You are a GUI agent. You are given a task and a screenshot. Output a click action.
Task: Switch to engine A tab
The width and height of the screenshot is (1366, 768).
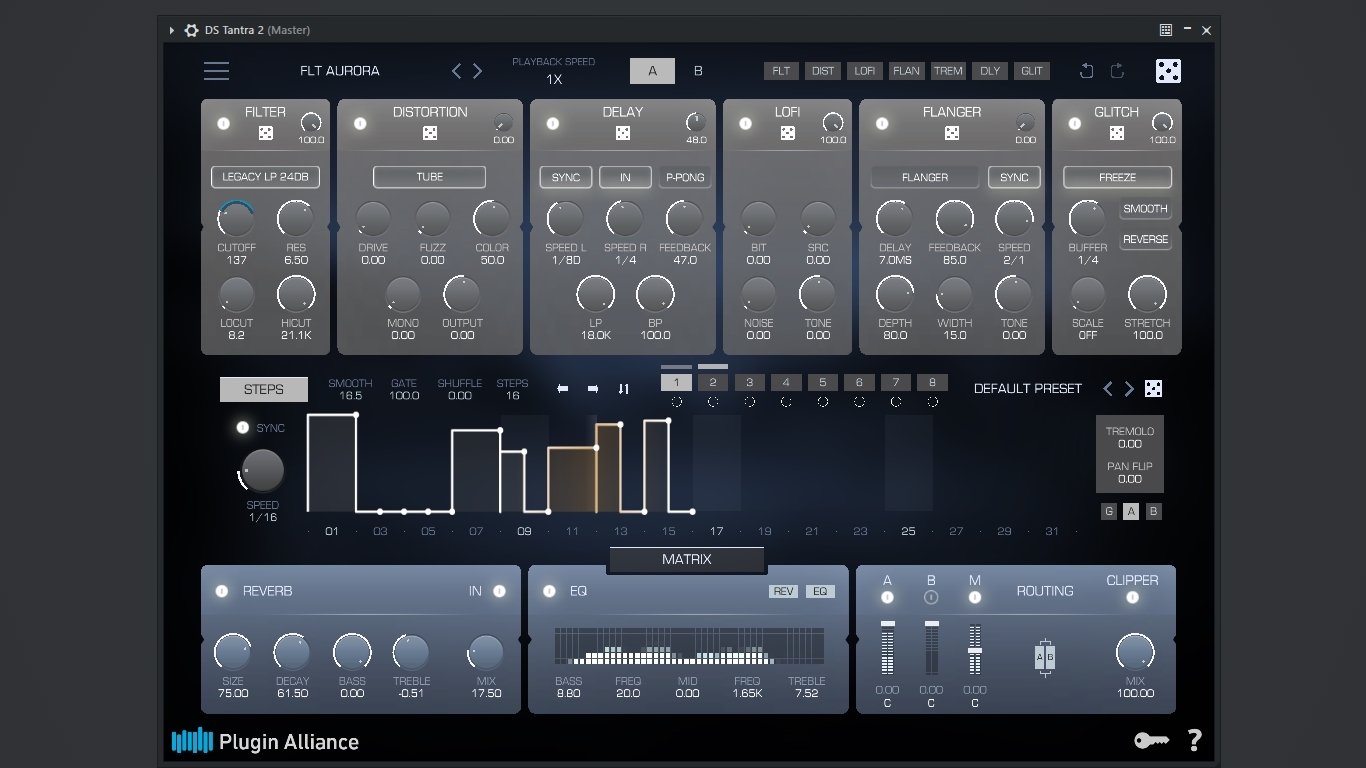(x=652, y=71)
